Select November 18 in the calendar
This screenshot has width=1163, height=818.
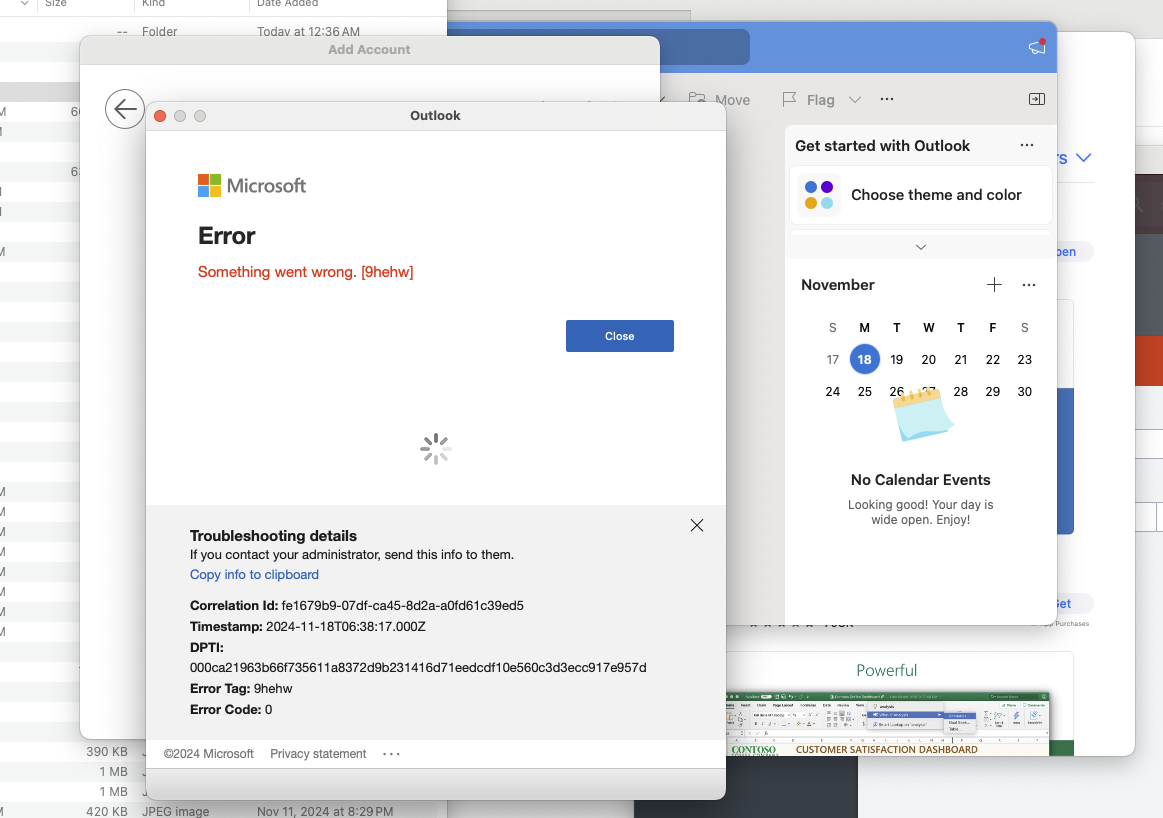864,360
